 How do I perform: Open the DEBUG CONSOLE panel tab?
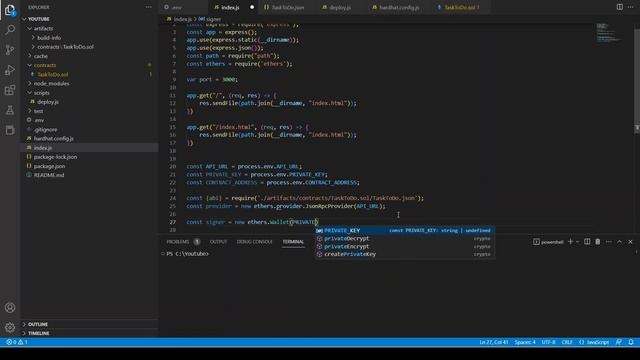click(x=254, y=242)
